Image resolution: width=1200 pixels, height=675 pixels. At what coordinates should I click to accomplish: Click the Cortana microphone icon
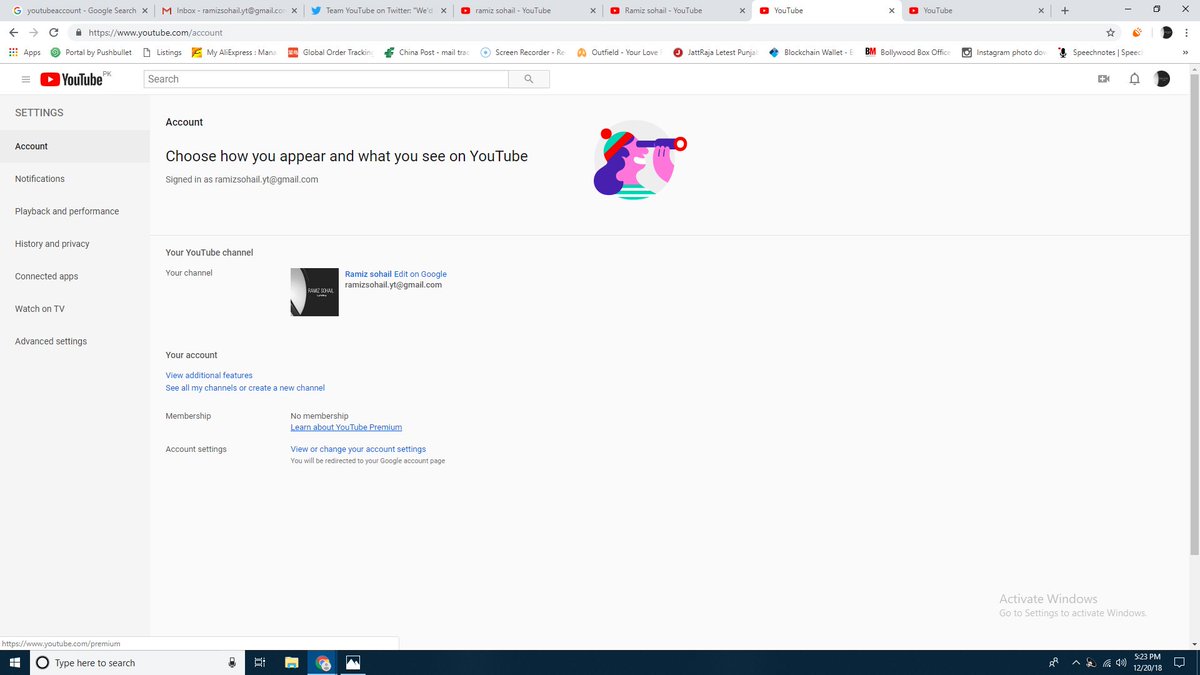point(233,662)
